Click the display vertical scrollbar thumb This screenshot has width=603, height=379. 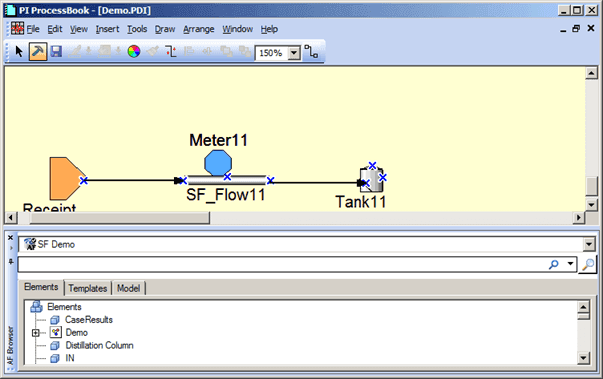[591, 186]
